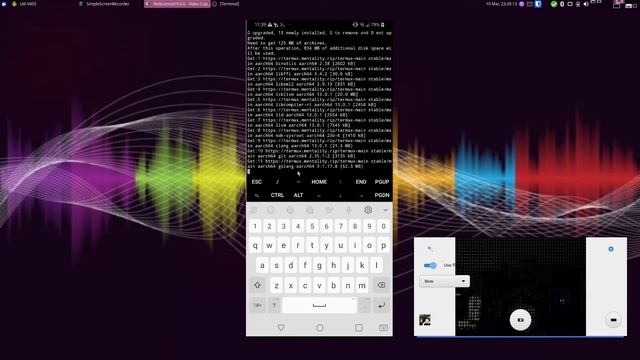Tap the slash key in the extra keys row
This screenshot has height=360, width=640.
[x=278, y=182]
